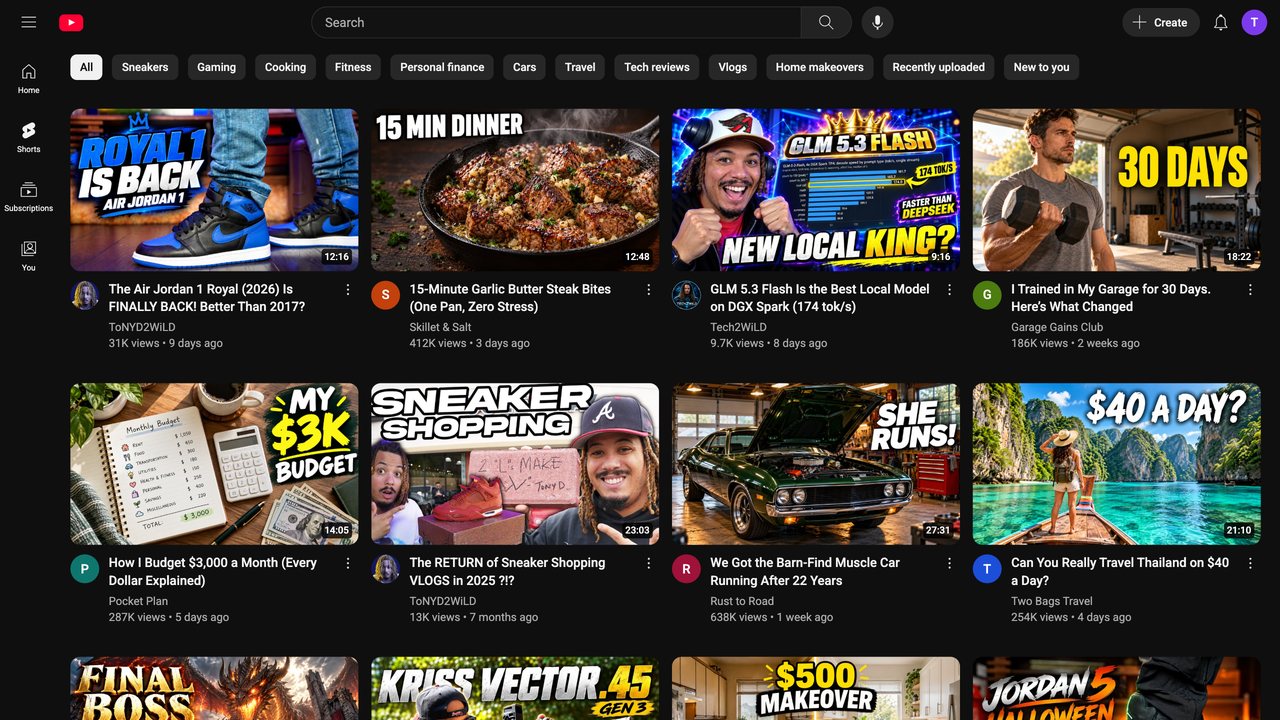Open Skillet & Salt channel avatar
Image resolution: width=1280 pixels, height=720 pixels.
(385, 295)
